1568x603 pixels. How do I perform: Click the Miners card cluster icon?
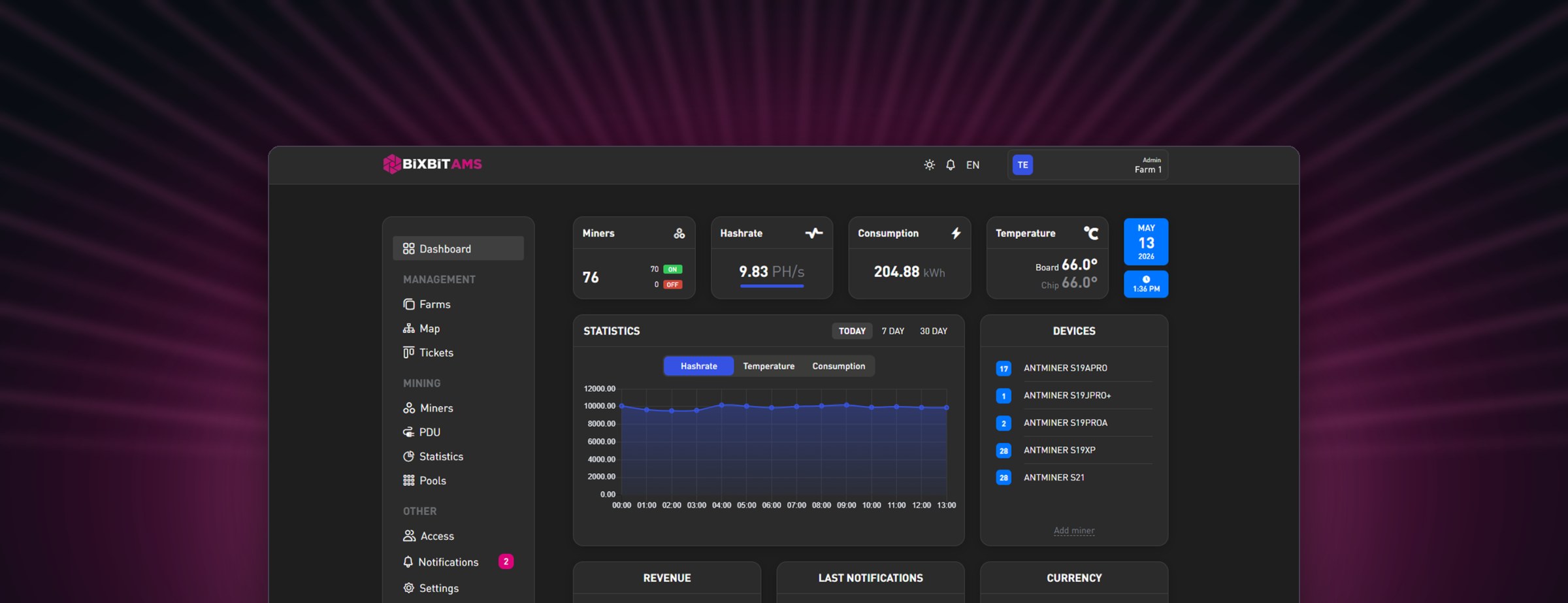pyautogui.click(x=679, y=233)
